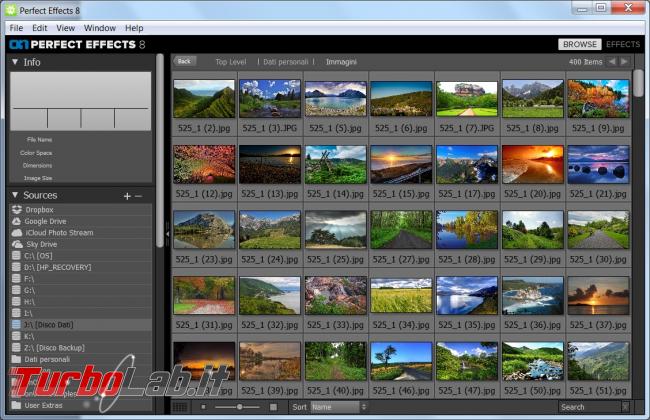Click thumbnail grid vertical scrollbar

coord(638,83)
